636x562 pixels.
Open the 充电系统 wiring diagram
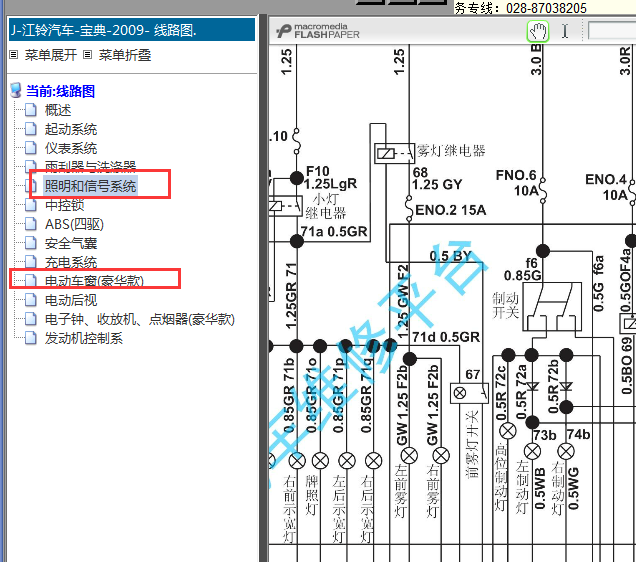pos(71,262)
